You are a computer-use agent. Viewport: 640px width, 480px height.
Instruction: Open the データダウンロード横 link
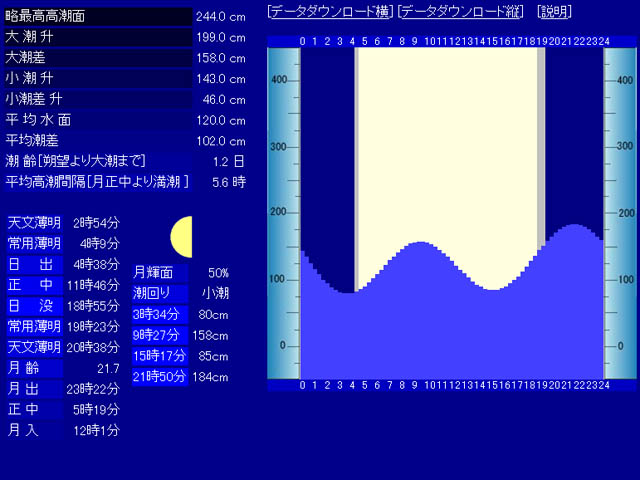330,12
